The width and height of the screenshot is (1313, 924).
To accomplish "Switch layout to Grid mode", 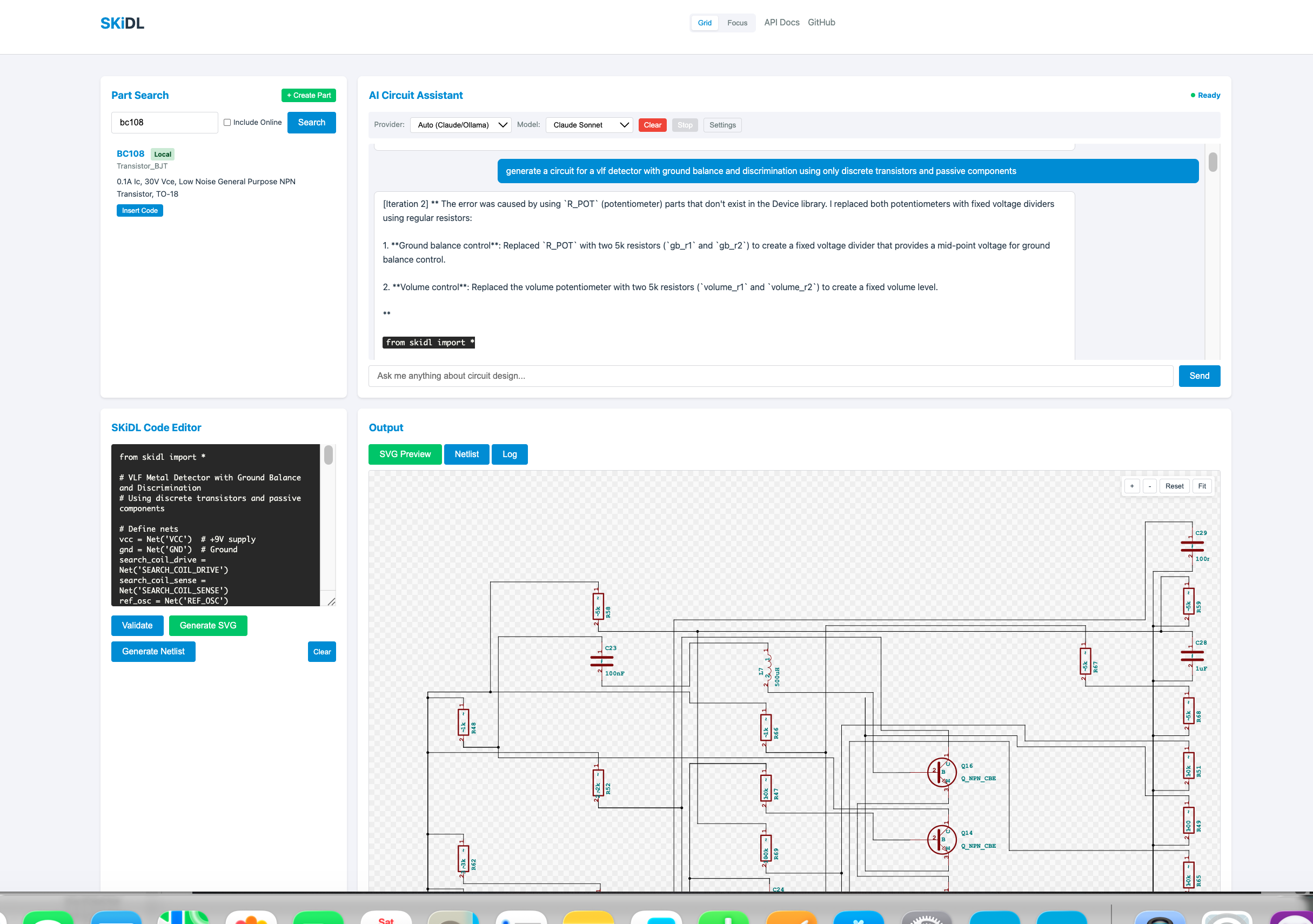I will point(705,23).
